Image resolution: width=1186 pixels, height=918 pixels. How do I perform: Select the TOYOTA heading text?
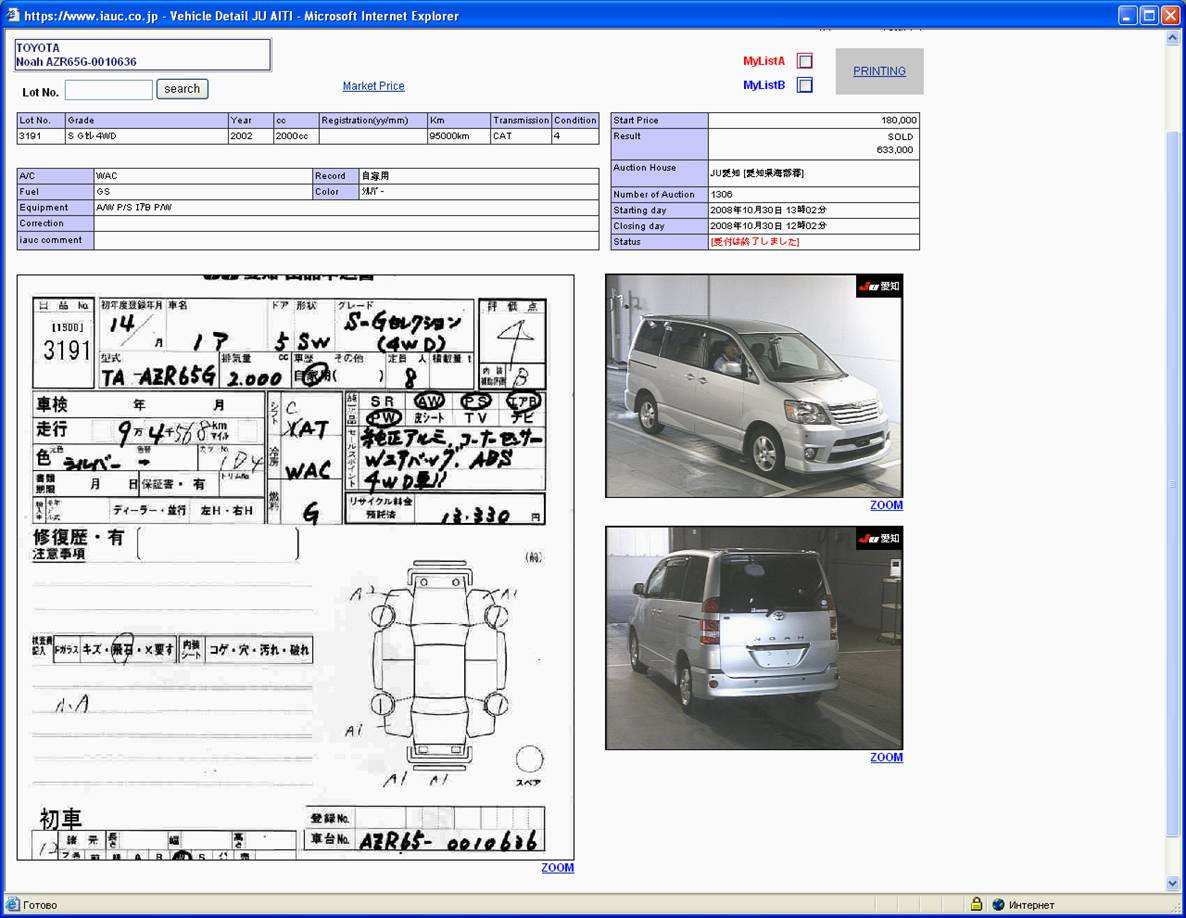click(38, 48)
